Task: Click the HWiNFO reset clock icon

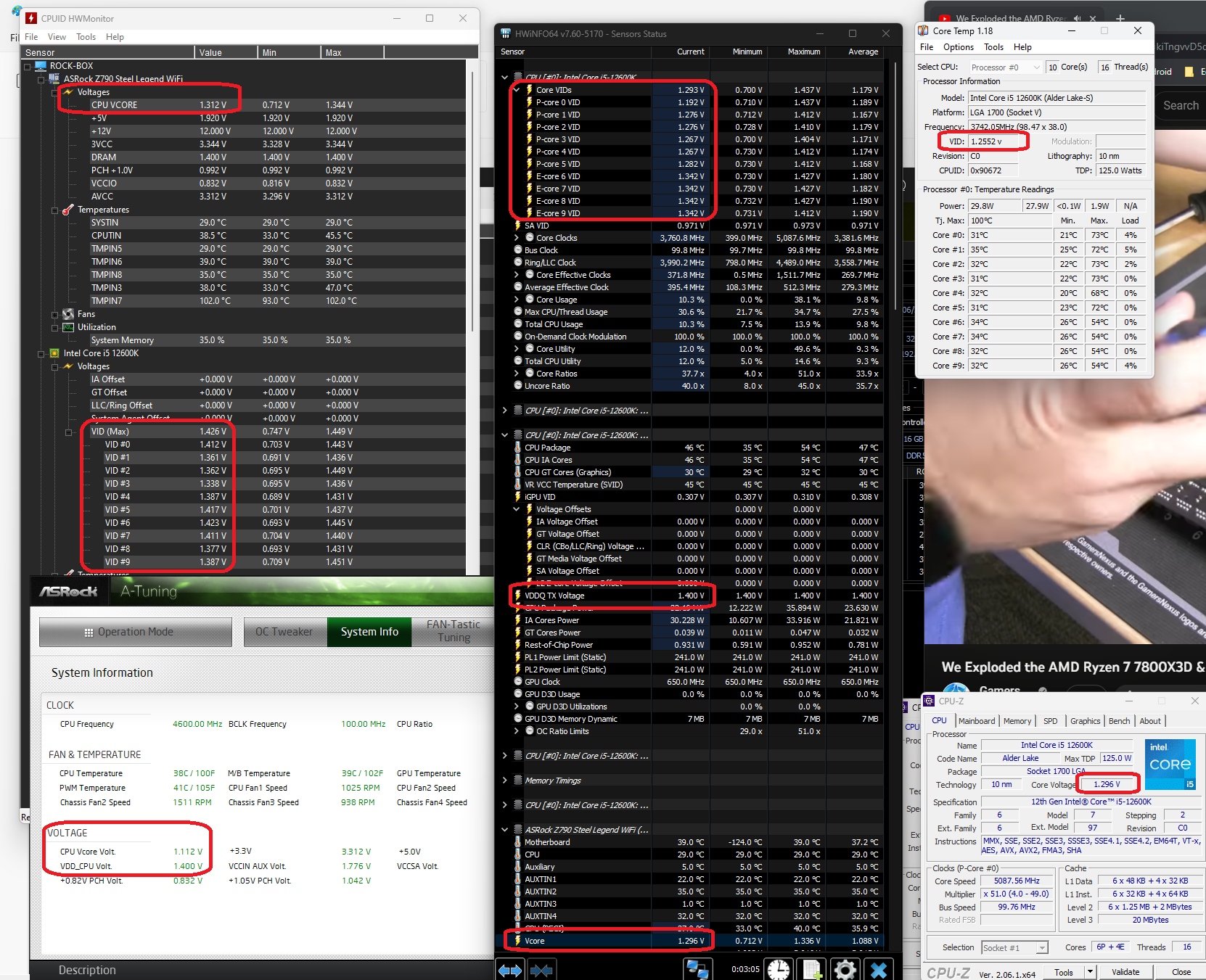Action: point(779,969)
